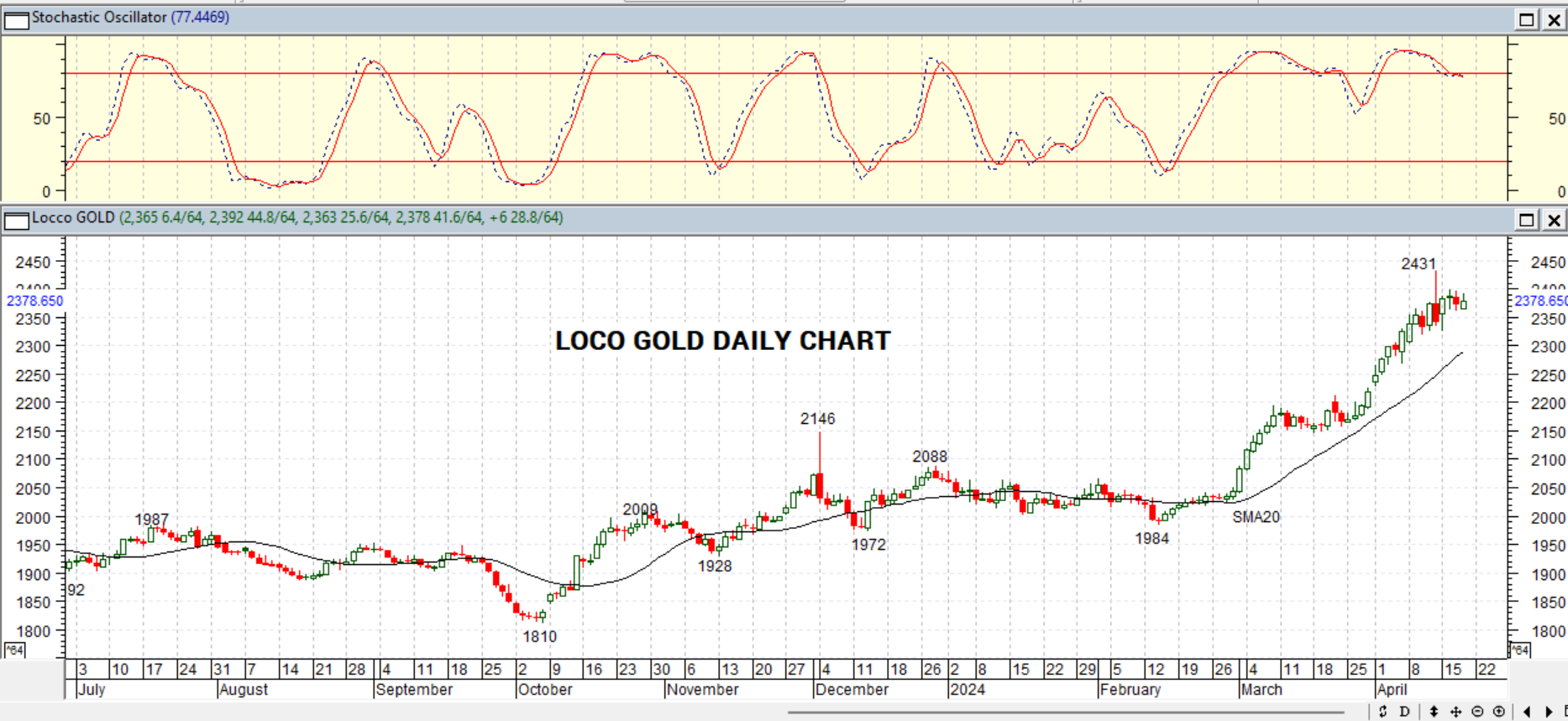Click the 50 level on oscillator left axis
Viewport: 1568px width, 721px height.
(x=42, y=118)
